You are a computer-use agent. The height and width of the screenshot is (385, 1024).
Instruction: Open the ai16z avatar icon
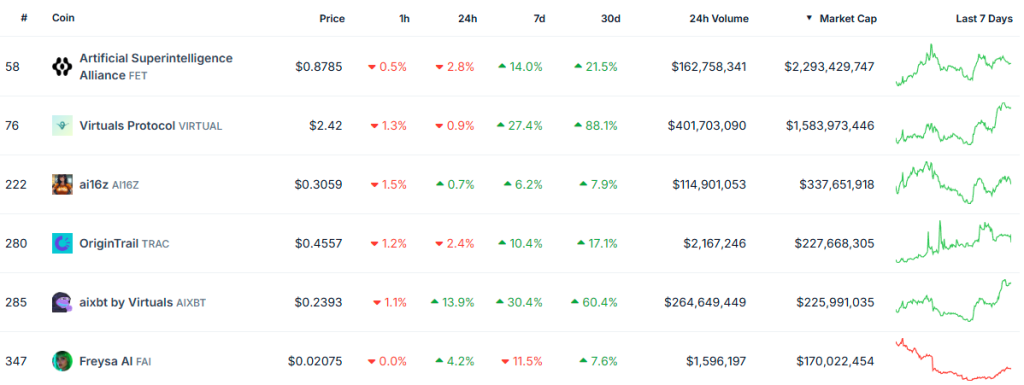coord(62,185)
